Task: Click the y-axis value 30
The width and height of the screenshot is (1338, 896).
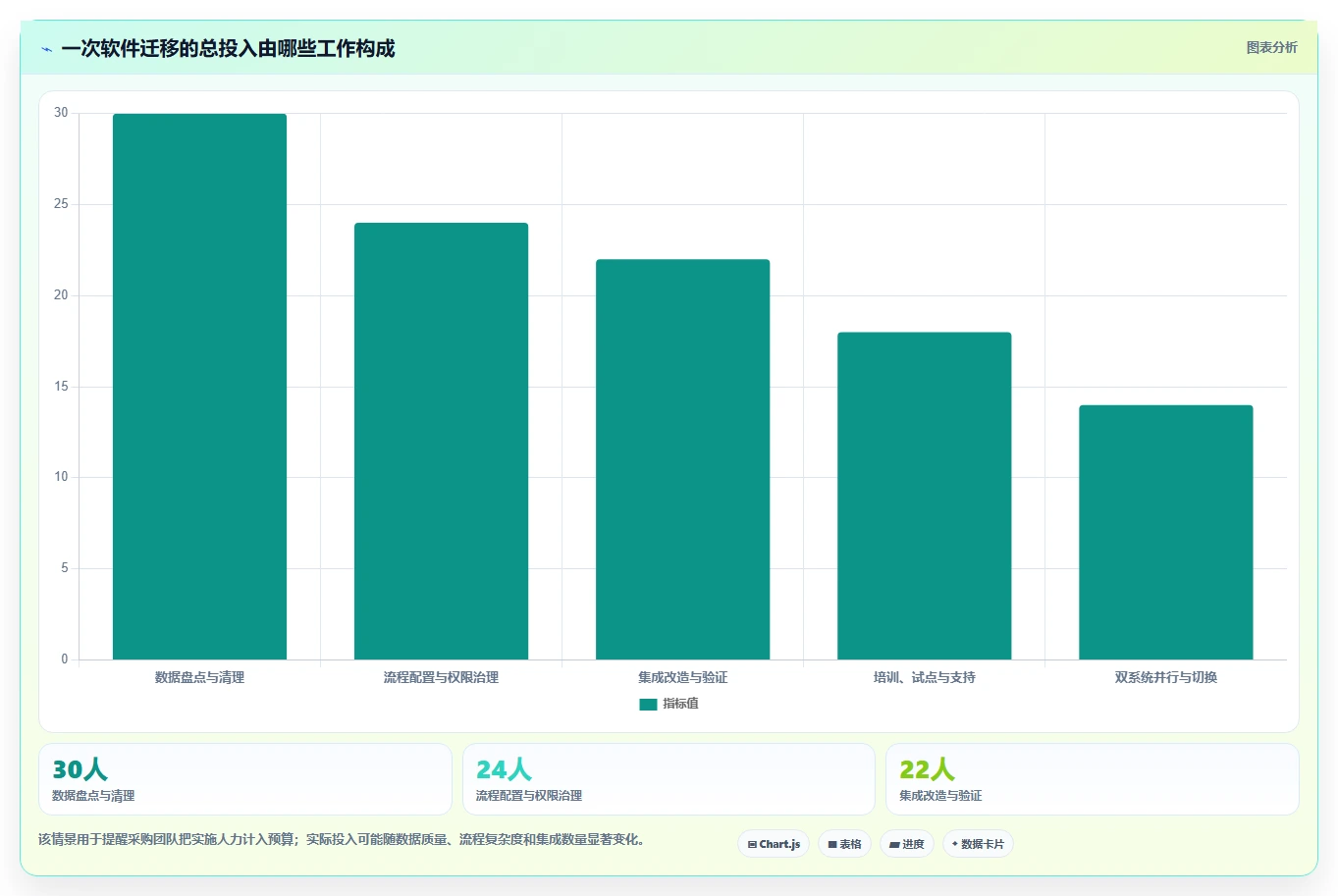Action: coord(61,113)
